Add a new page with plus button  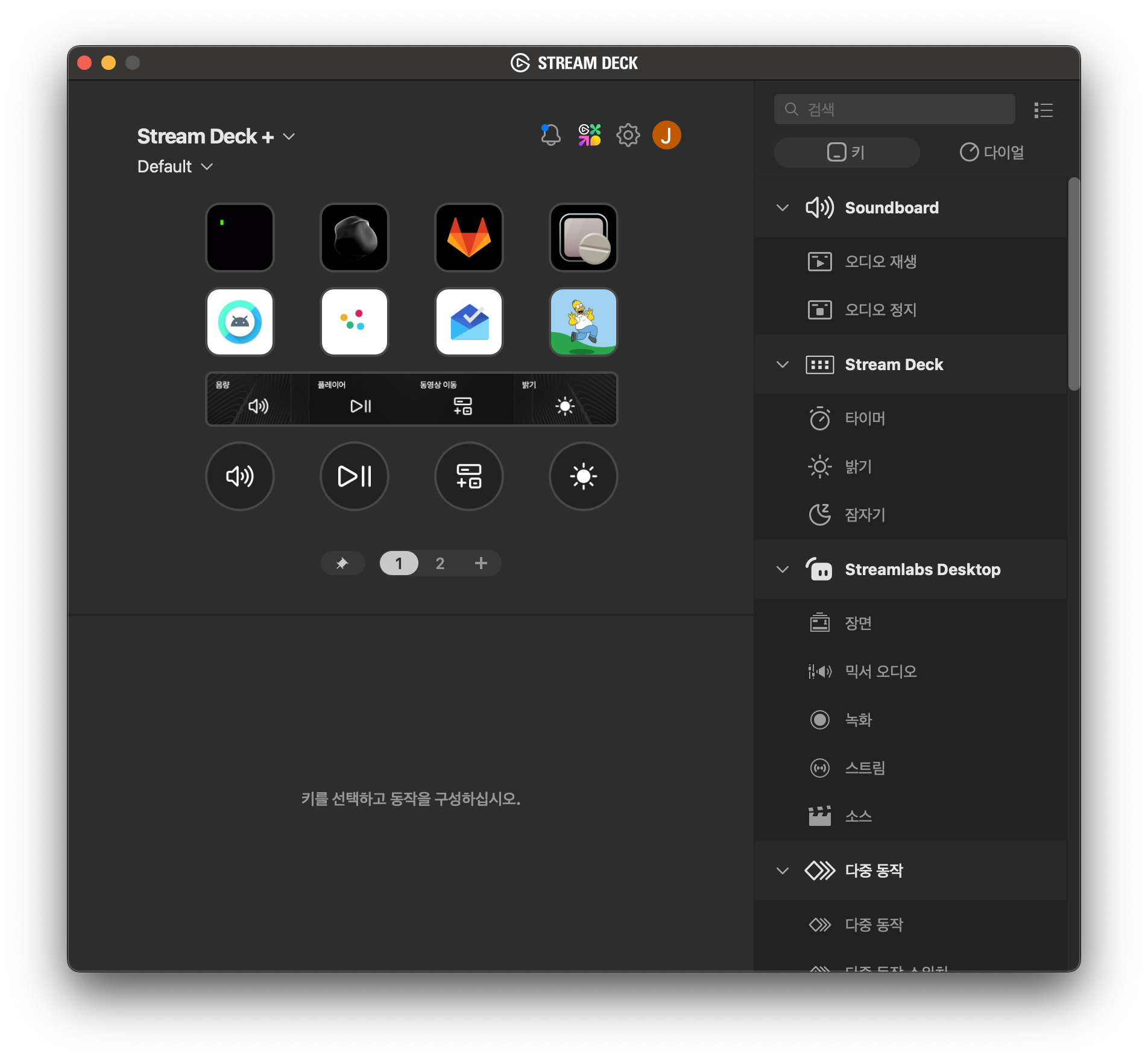click(x=481, y=563)
